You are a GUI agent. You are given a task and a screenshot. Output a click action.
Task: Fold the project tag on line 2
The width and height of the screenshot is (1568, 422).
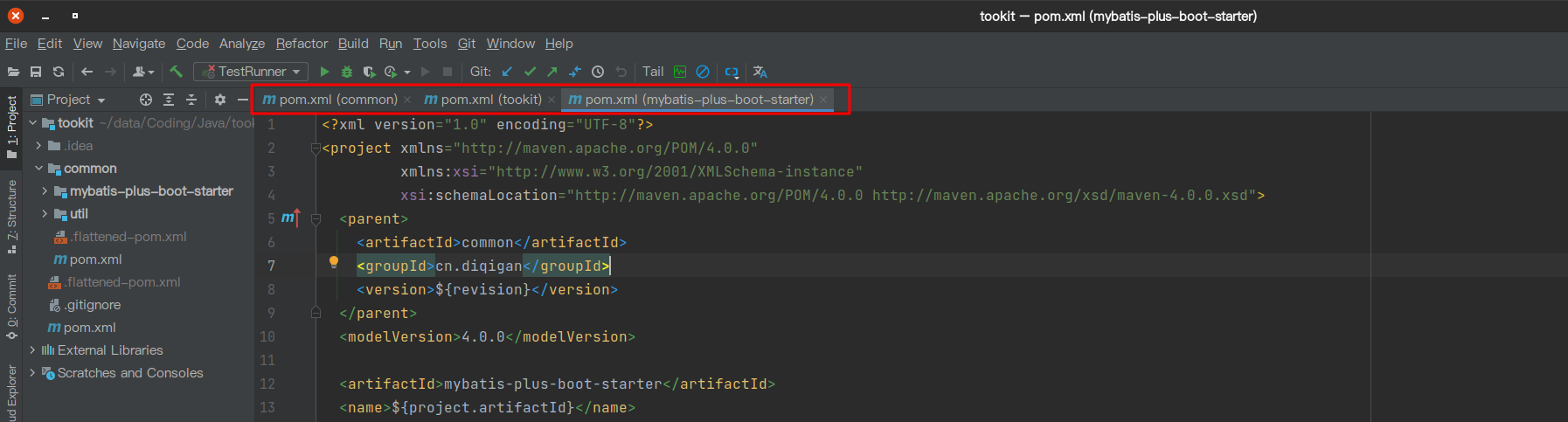pyautogui.click(x=316, y=149)
